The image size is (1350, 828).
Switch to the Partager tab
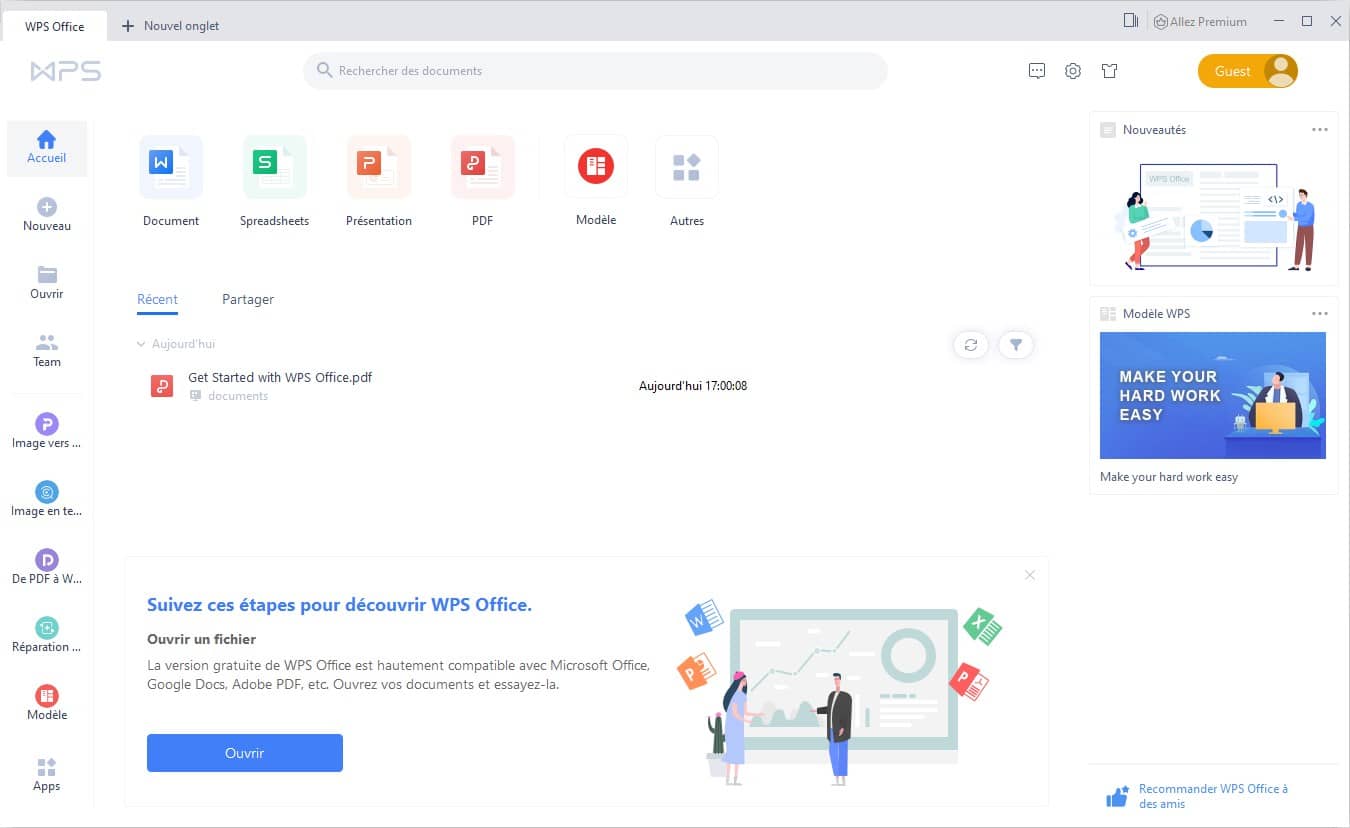tap(248, 300)
